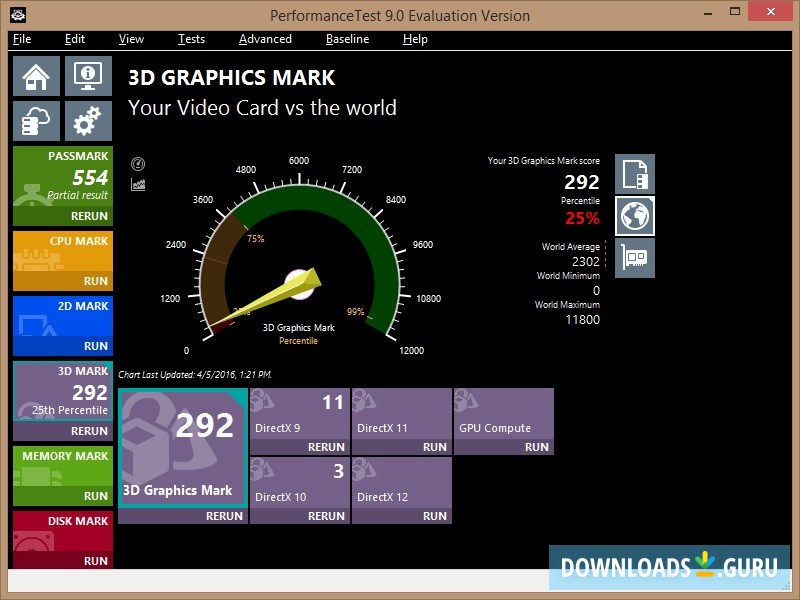Click the DOWNLOADS.GURU logo
Screen dimensions: 800x600
(668, 565)
